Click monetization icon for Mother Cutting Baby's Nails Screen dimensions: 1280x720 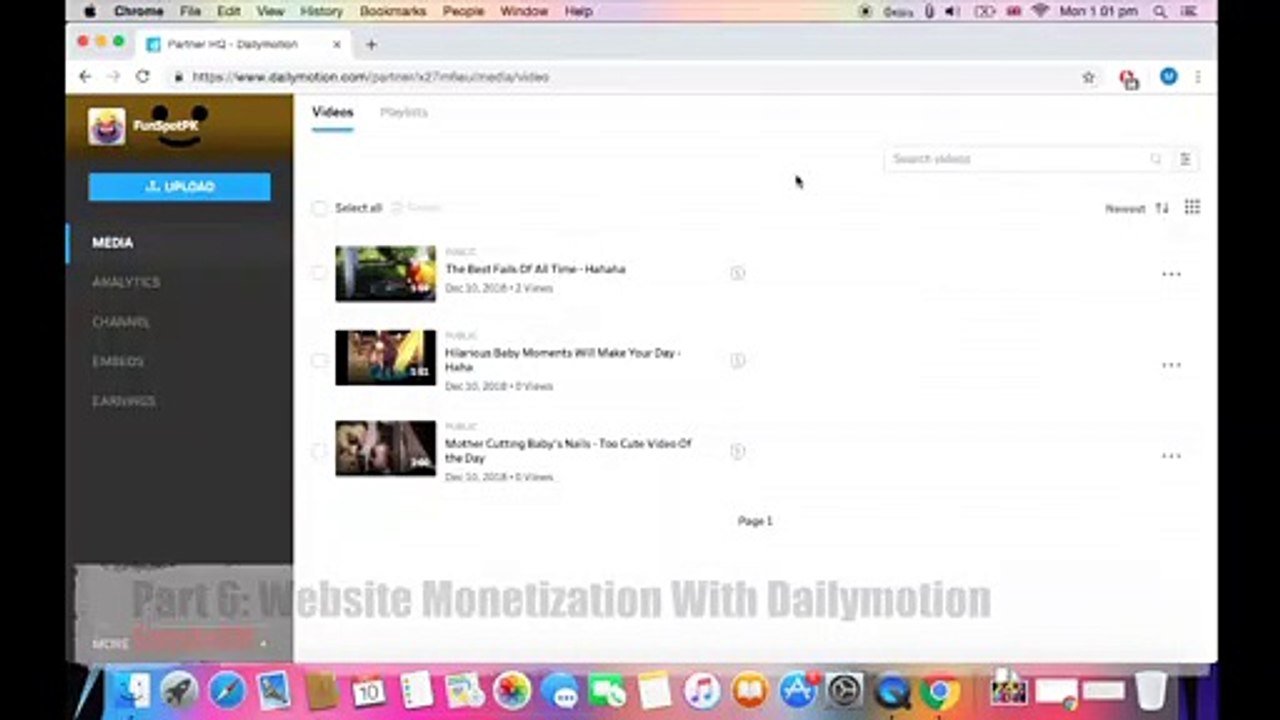[738, 452]
